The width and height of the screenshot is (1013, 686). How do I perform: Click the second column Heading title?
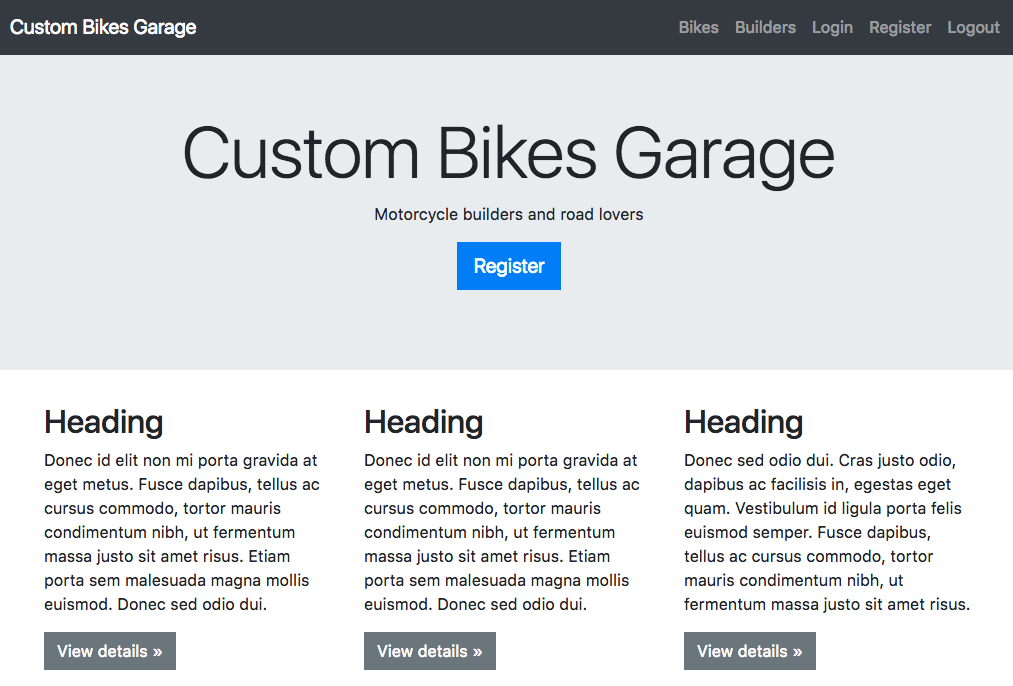tap(423, 422)
